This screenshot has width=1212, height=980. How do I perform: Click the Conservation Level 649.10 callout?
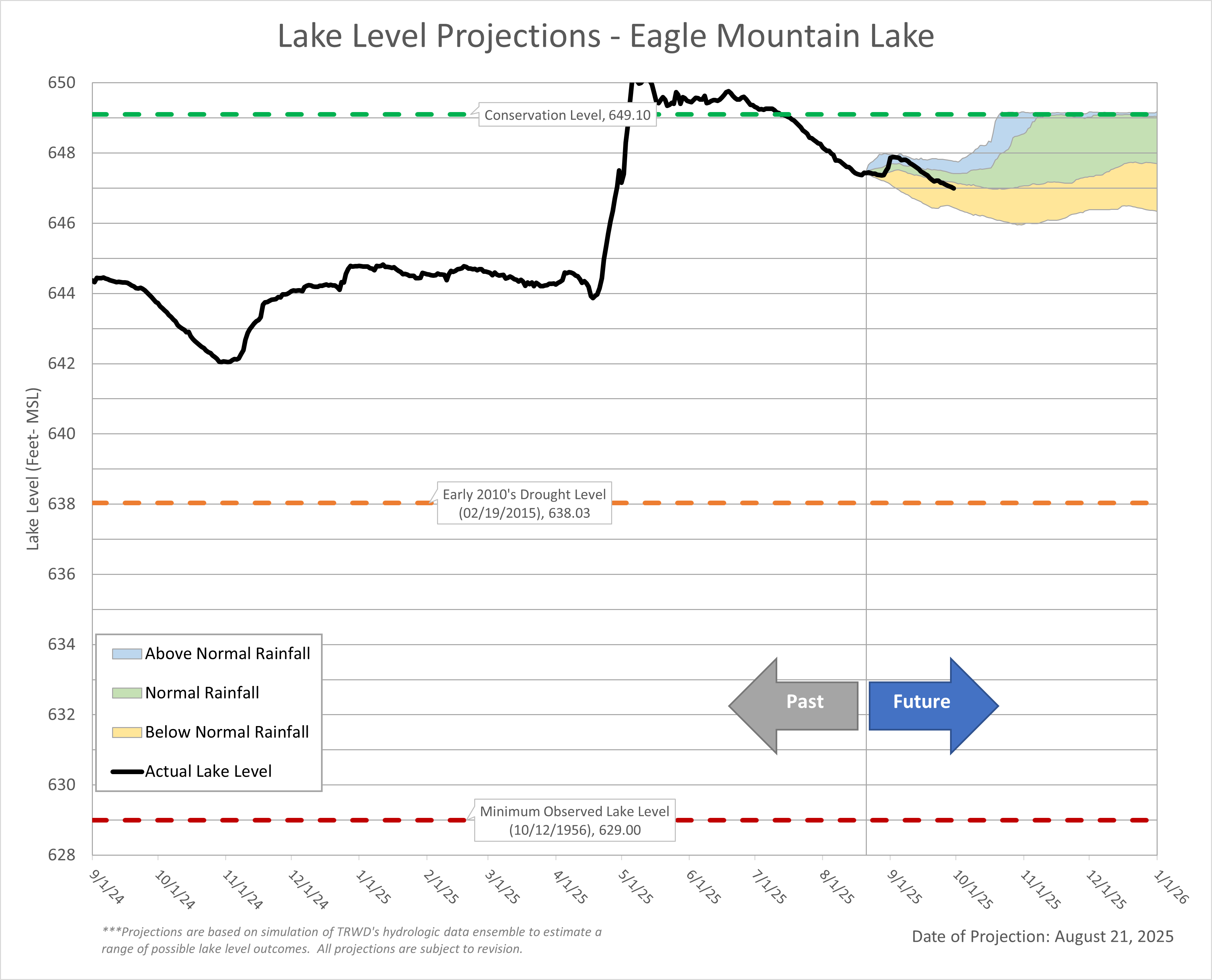click(567, 115)
